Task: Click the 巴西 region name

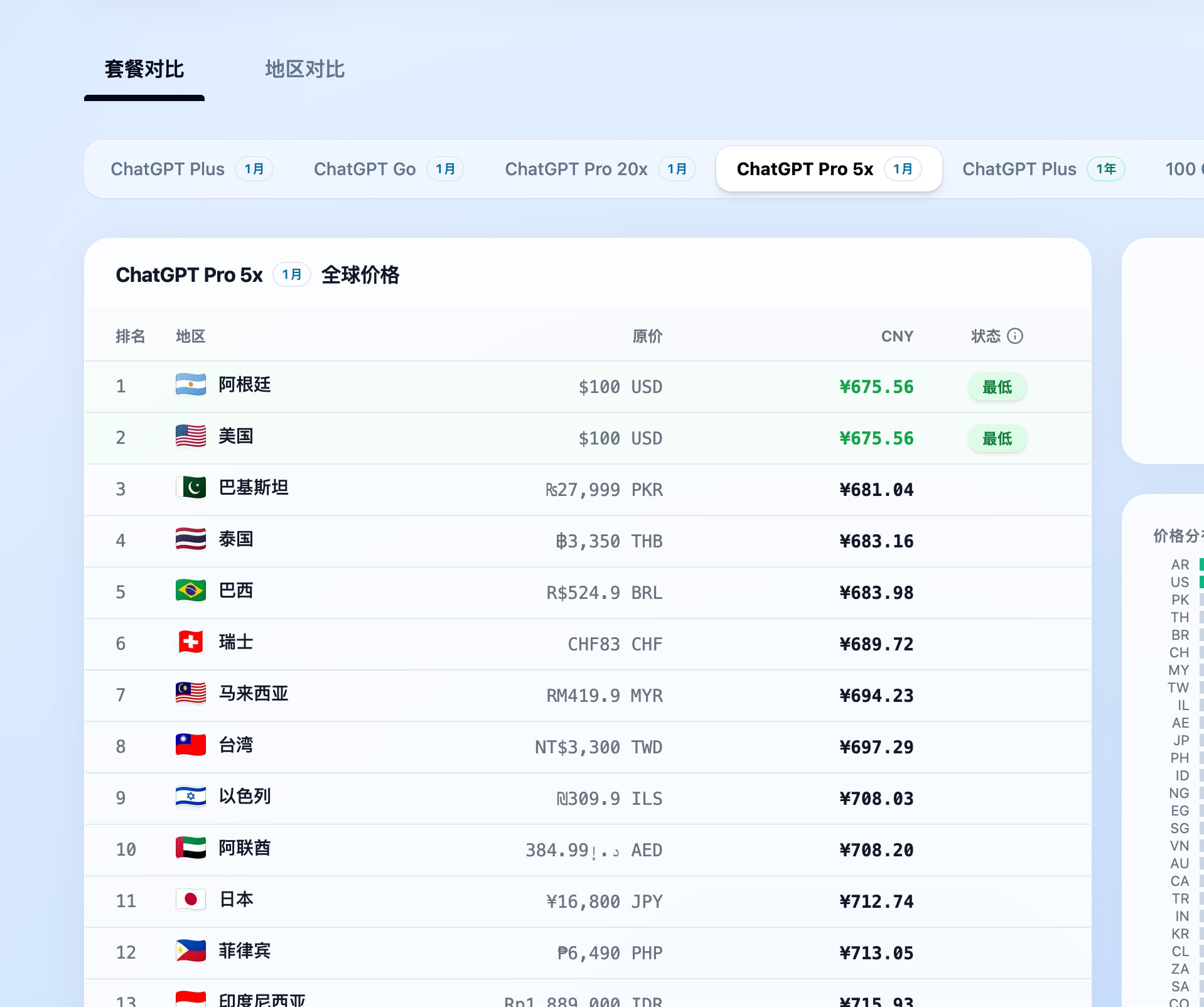Action: pos(235,591)
